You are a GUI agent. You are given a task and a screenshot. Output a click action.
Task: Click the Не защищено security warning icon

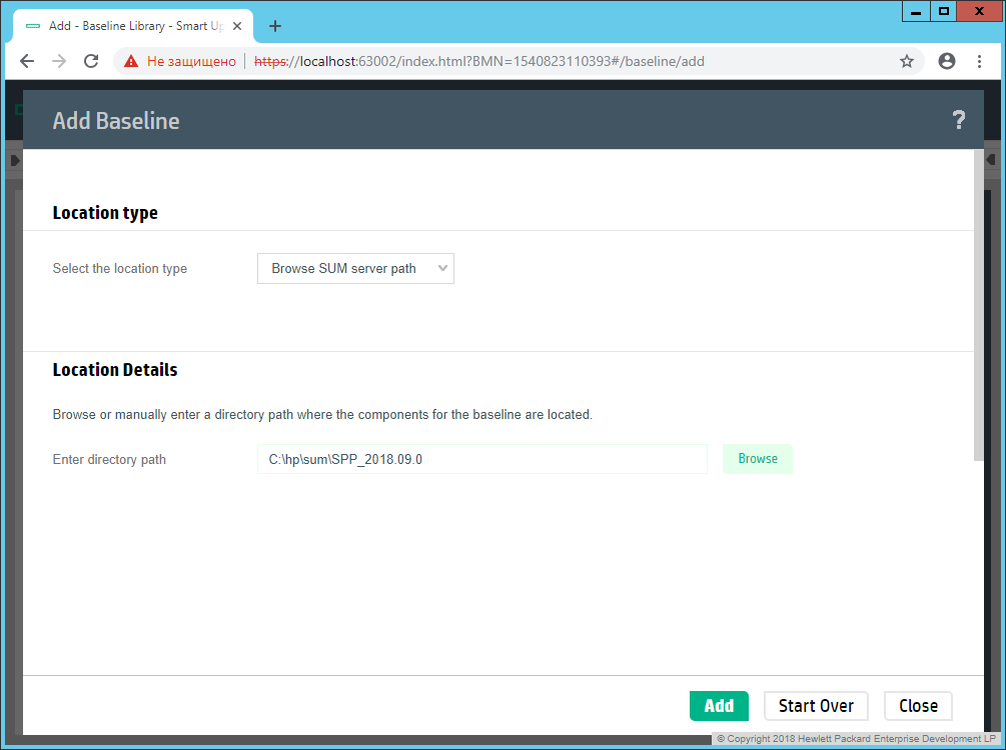coord(128,61)
